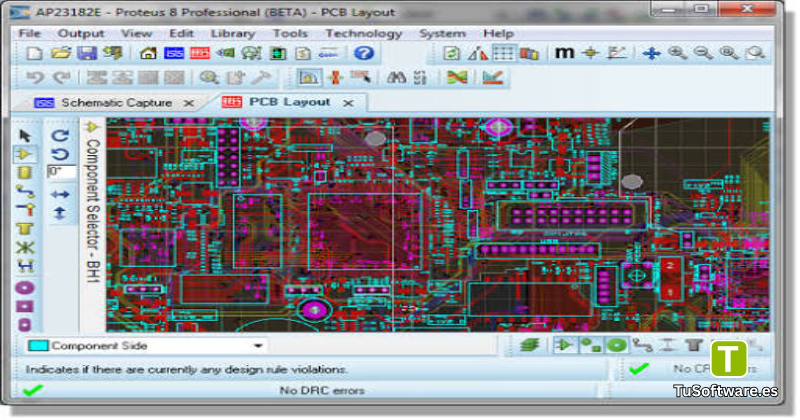
Task: Toggle metric units with the 'm' icon
Action: [x=564, y=53]
